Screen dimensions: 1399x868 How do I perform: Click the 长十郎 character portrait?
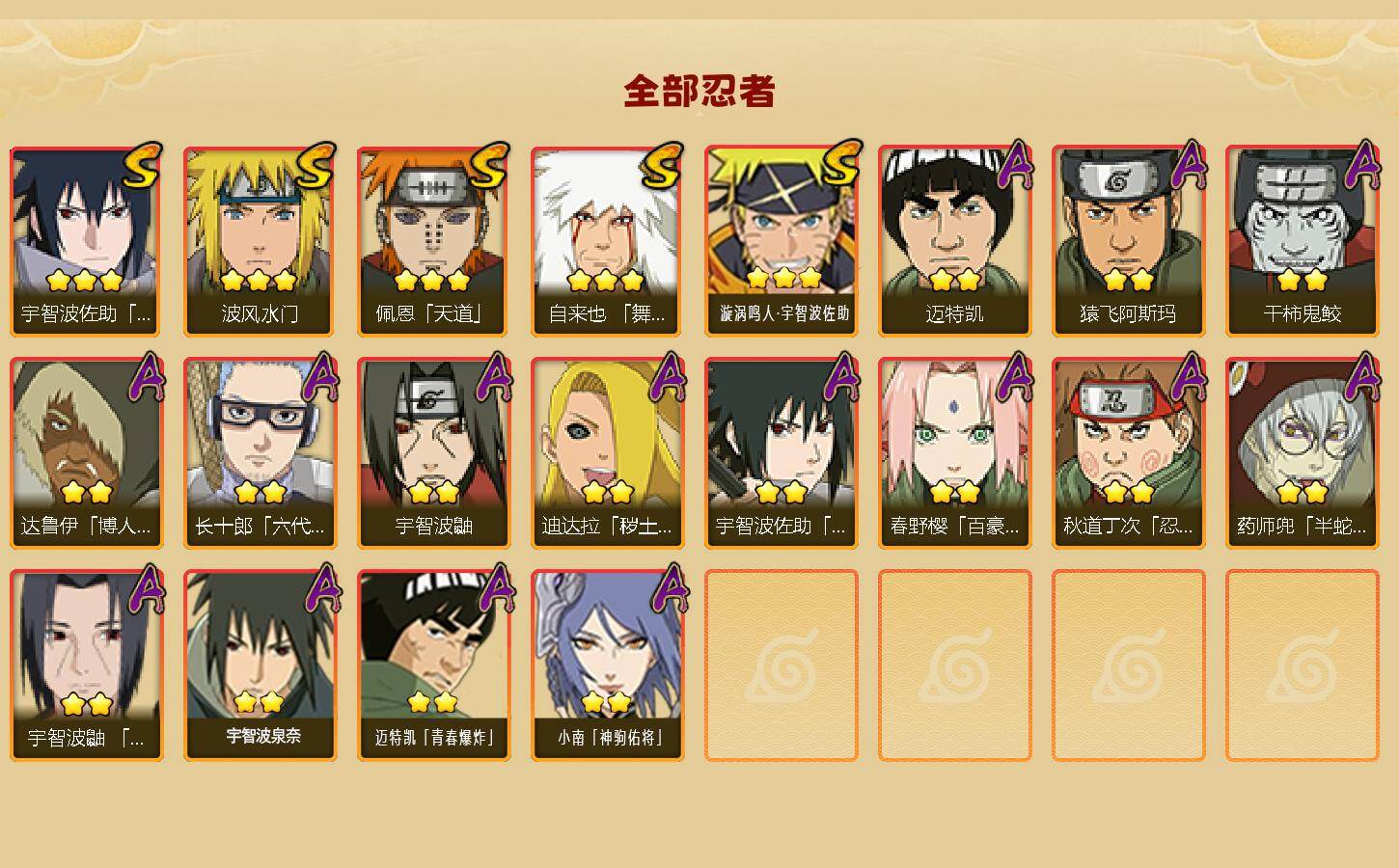point(260,453)
